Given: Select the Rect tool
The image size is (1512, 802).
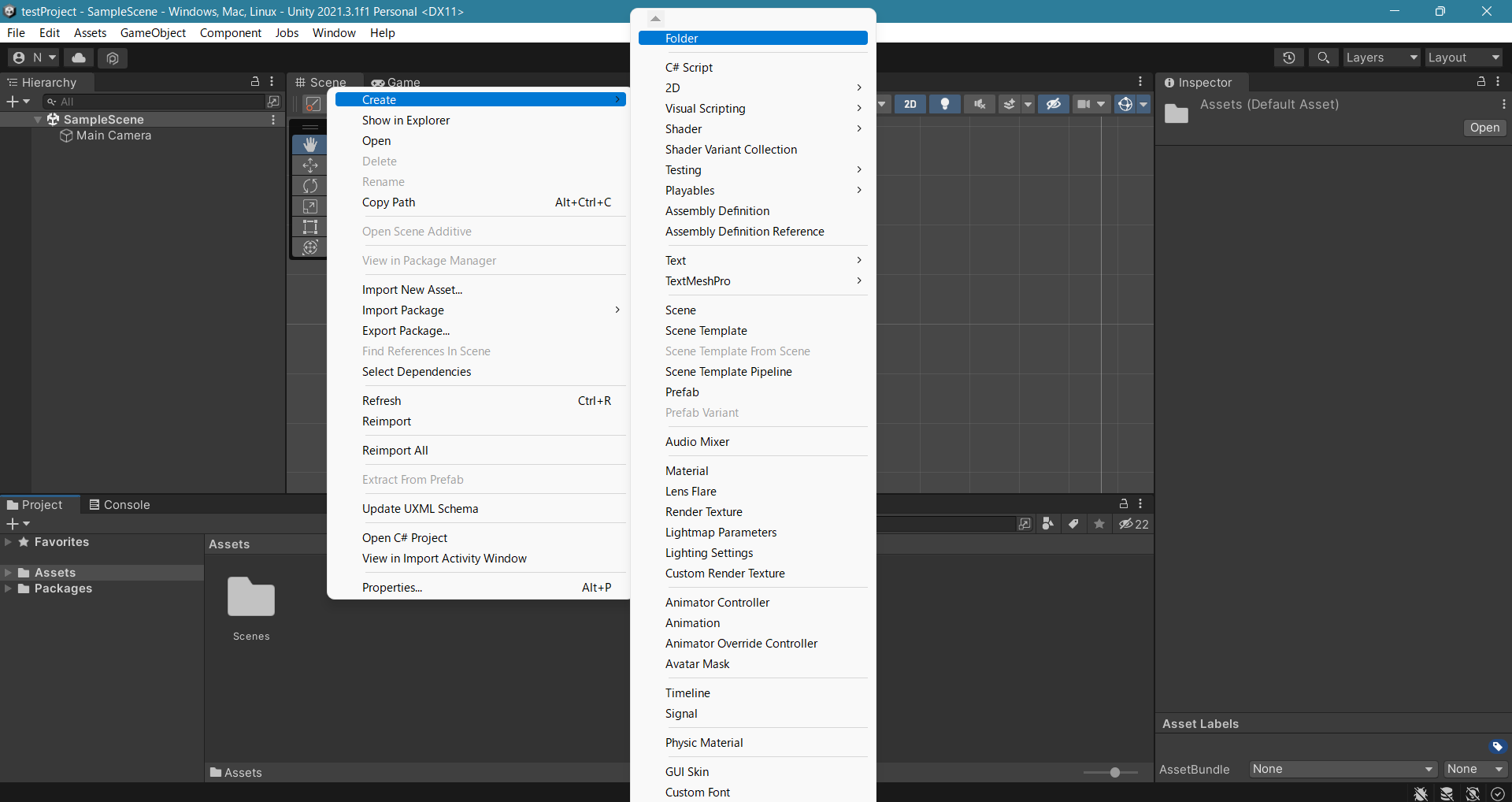Looking at the screenshot, I should point(310,227).
